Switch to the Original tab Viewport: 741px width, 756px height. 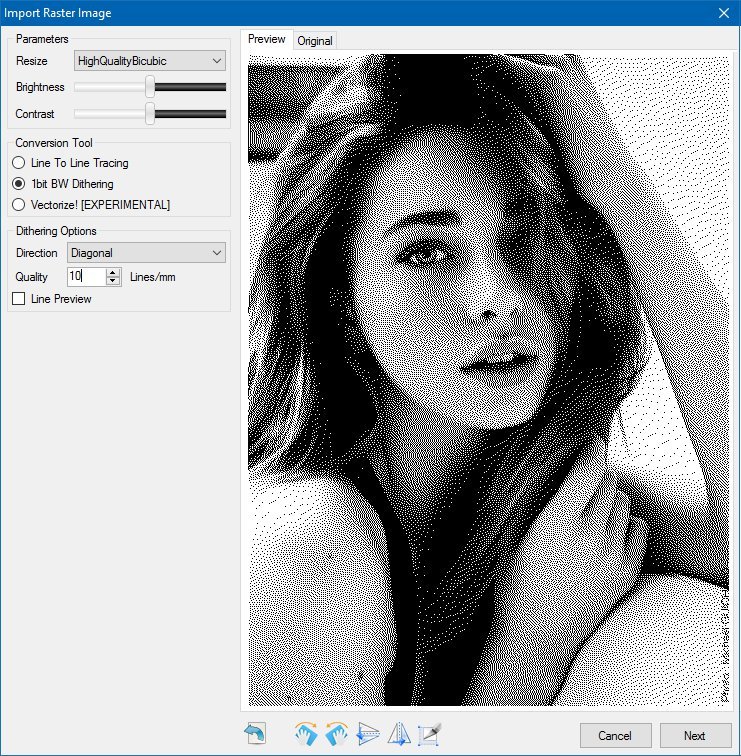[315, 41]
